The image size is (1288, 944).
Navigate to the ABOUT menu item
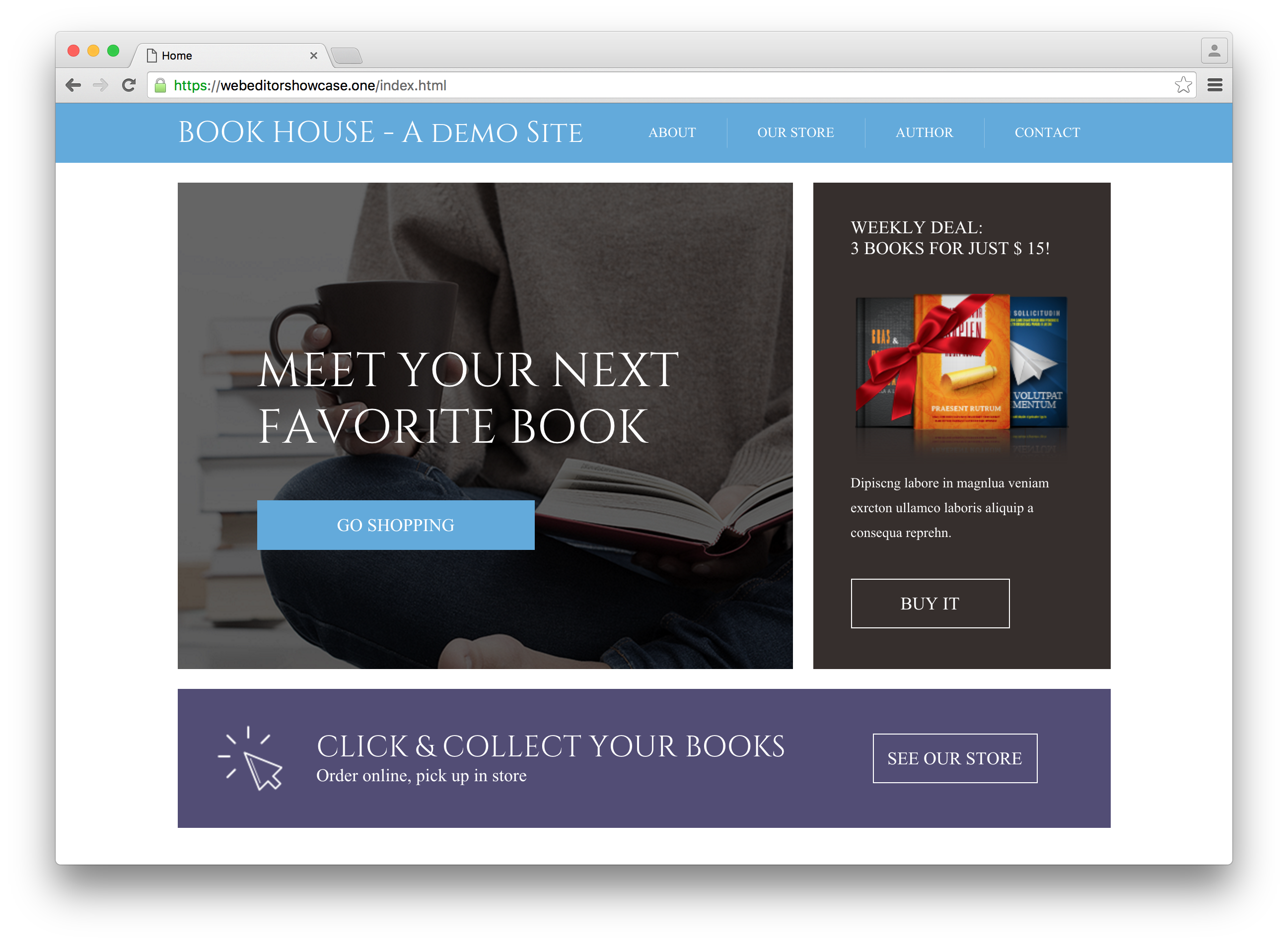pos(669,132)
